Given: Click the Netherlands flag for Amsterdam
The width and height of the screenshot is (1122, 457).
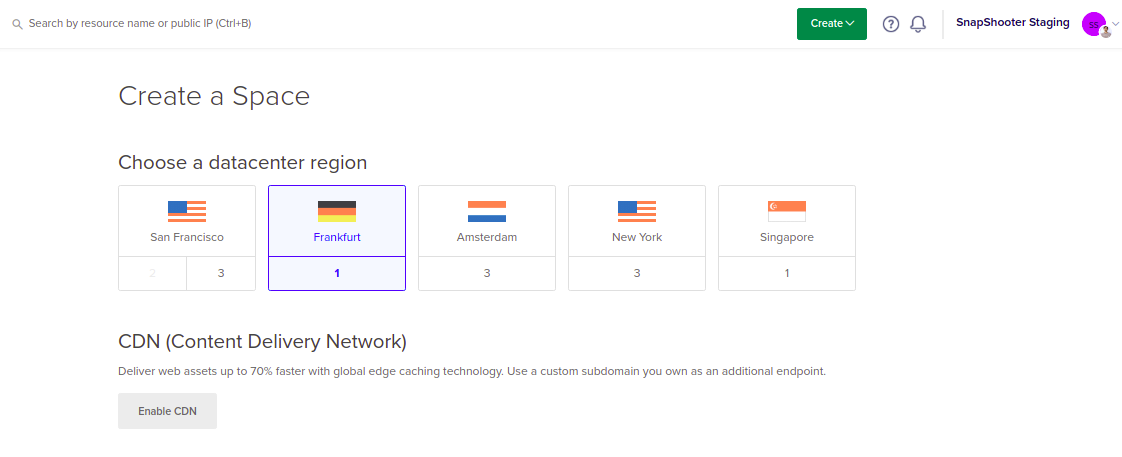Looking at the screenshot, I should (x=487, y=212).
